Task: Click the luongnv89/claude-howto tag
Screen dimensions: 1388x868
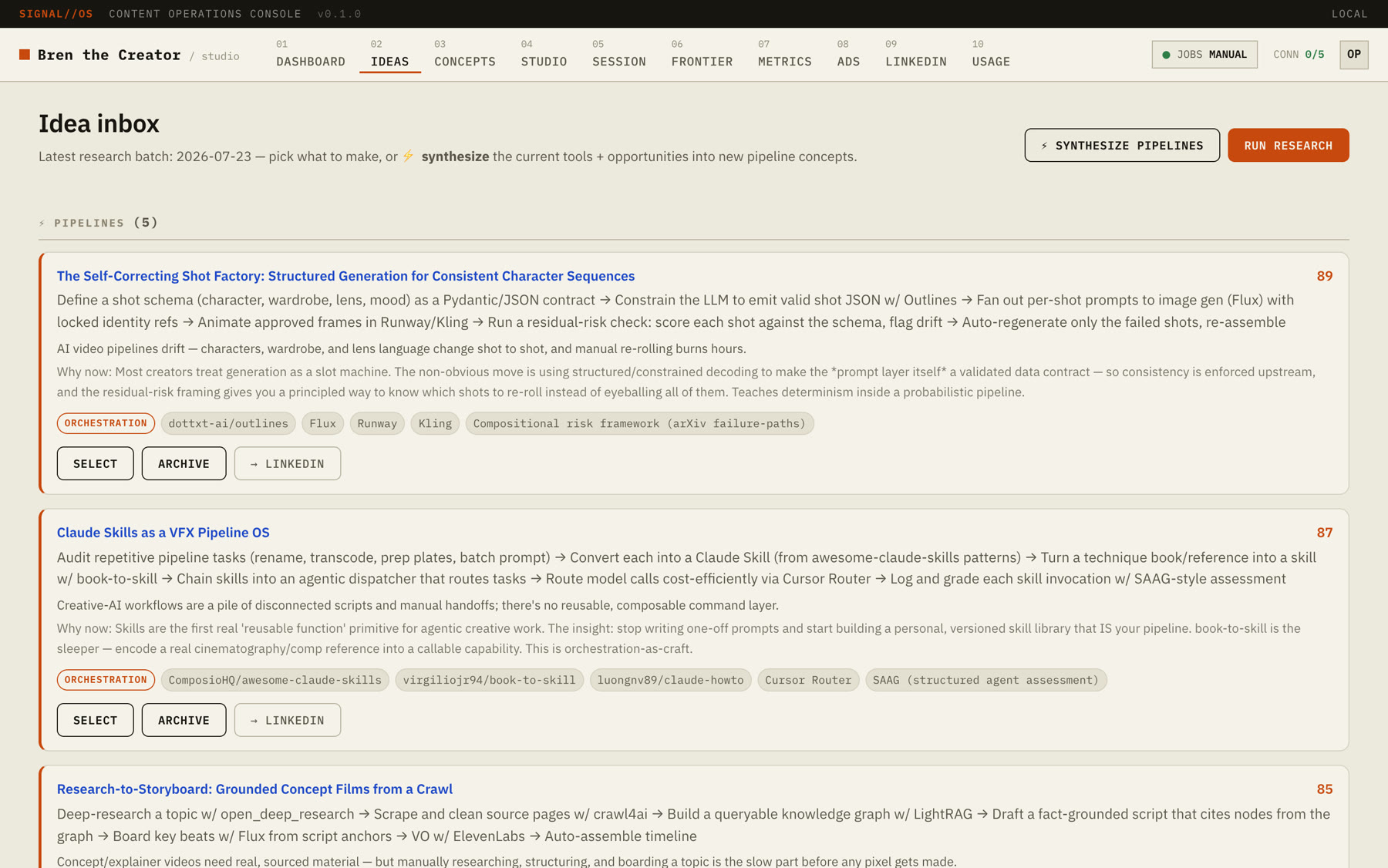Action: click(671, 680)
